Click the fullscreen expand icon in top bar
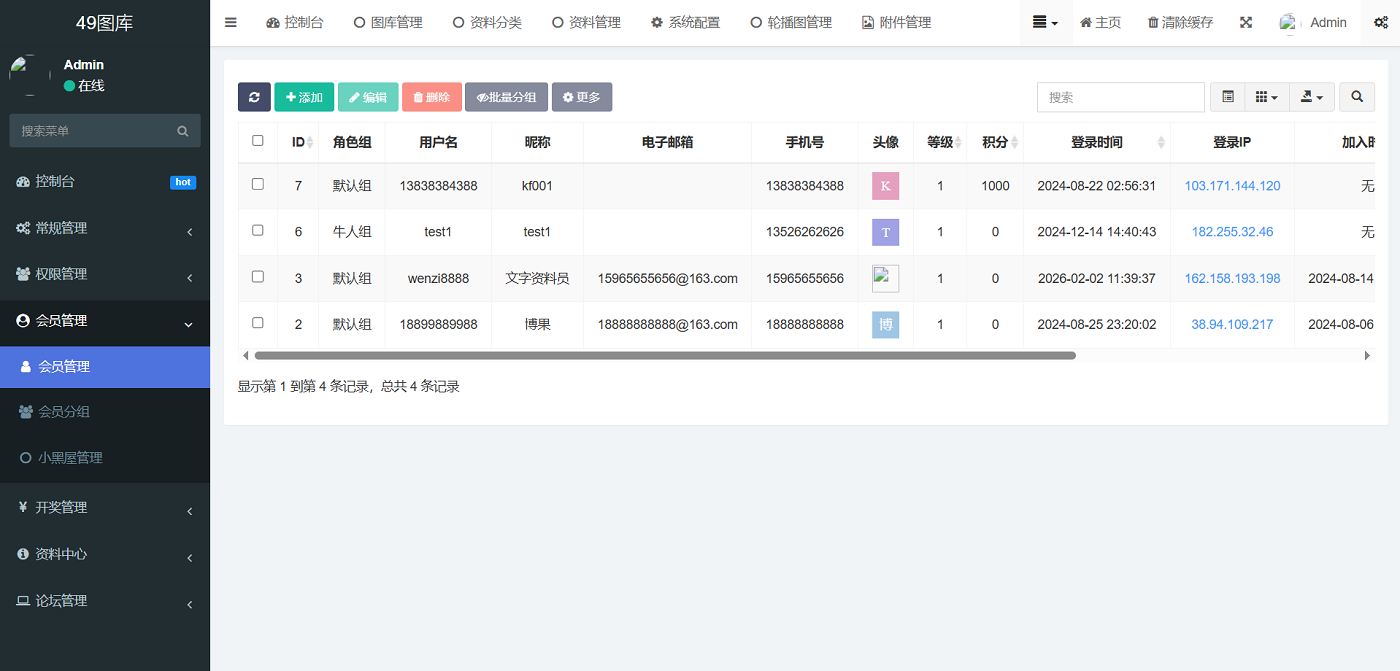1400x671 pixels. point(1245,21)
